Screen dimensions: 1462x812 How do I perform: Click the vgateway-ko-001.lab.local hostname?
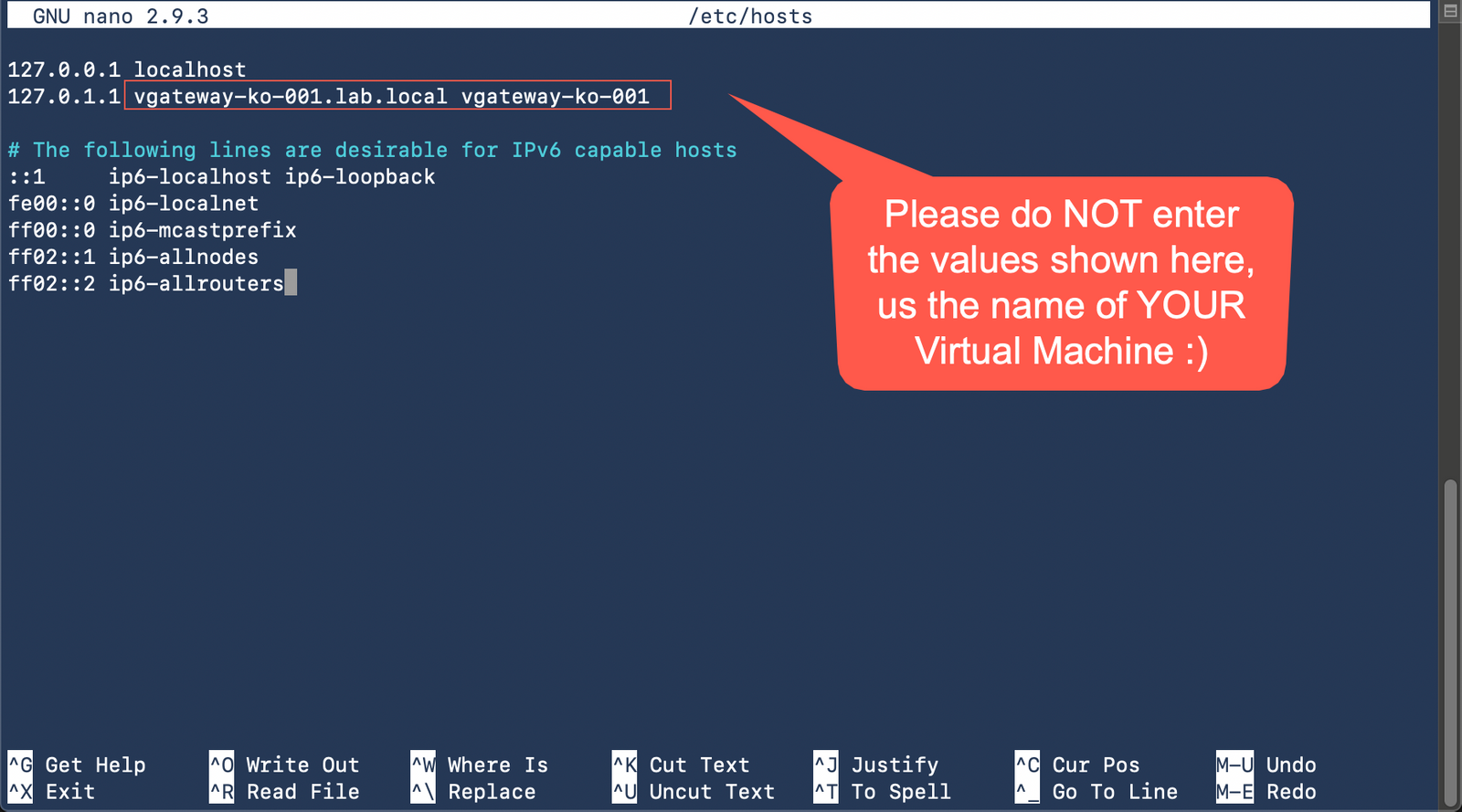coord(291,96)
